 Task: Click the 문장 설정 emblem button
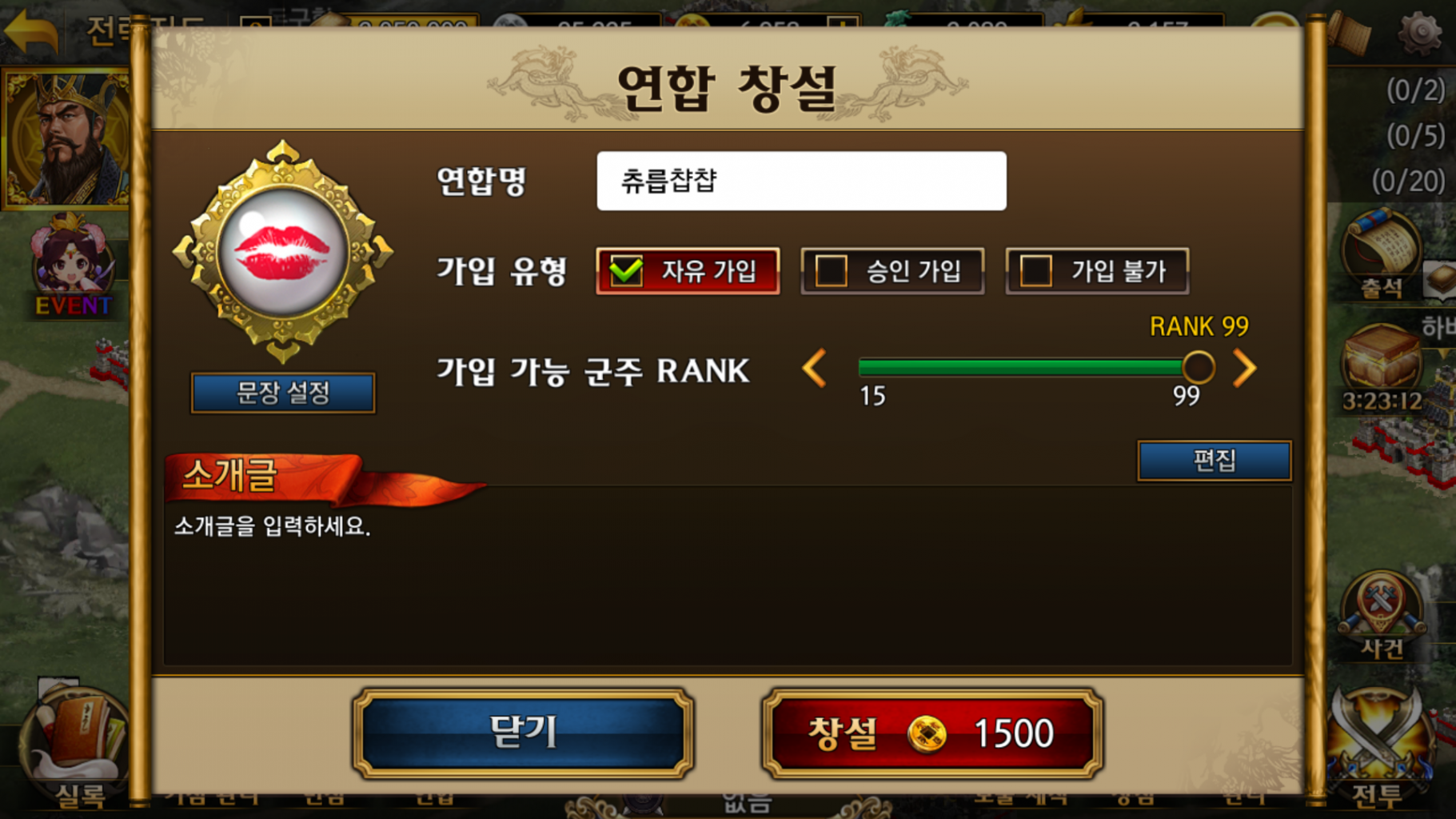point(283,393)
